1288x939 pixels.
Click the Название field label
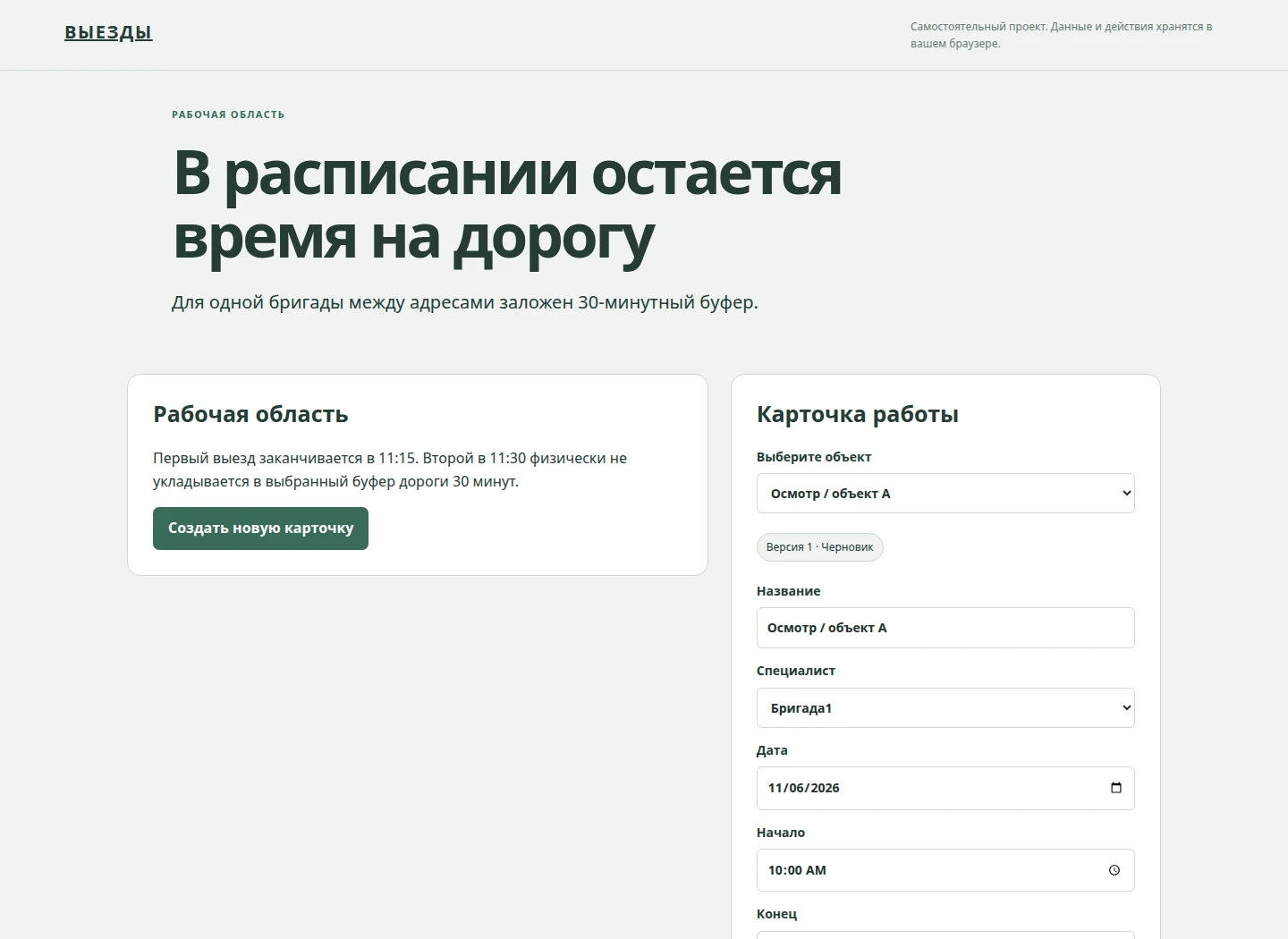point(788,591)
